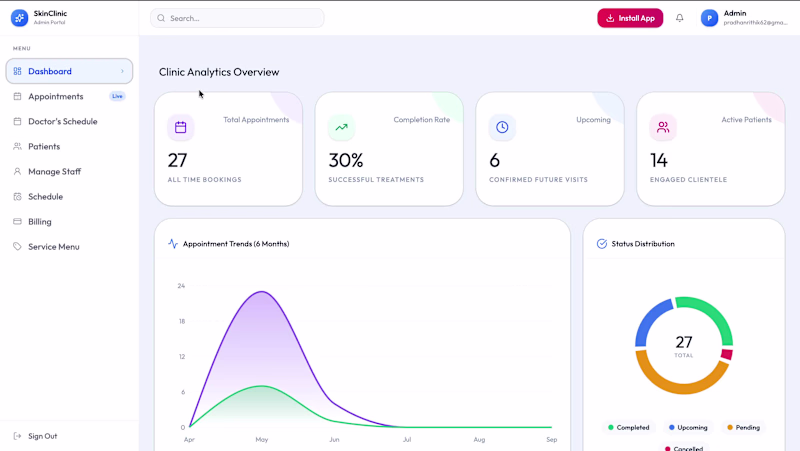Click the Status Distribution check icon

click(602, 243)
